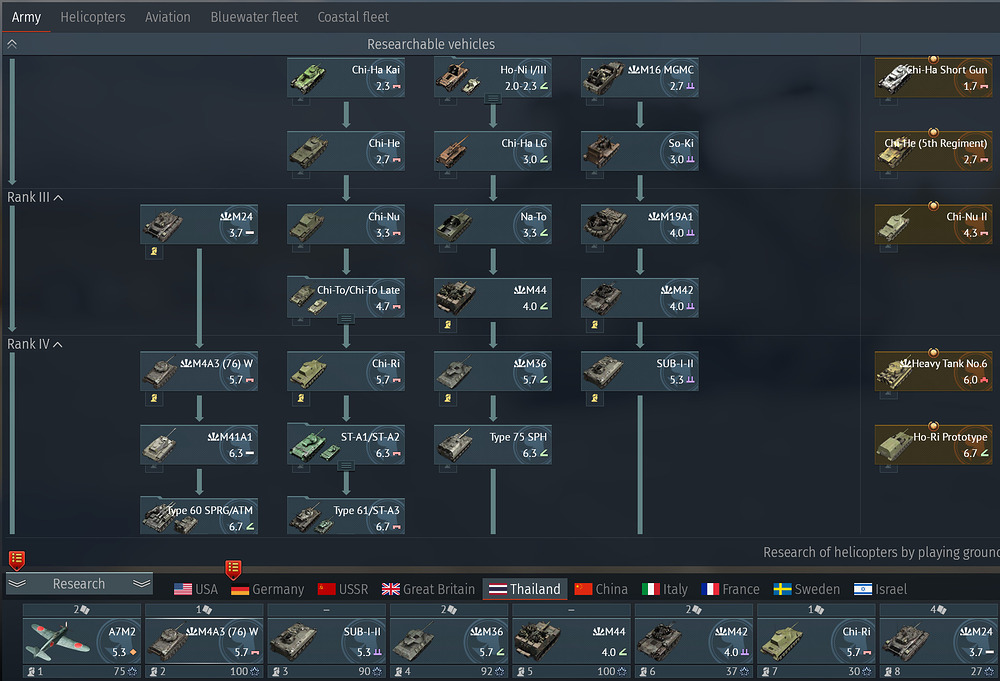The width and height of the screenshot is (1000, 681).
Task: Choose the Sweden flag in nation bar
Action: [x=783, y=589]
